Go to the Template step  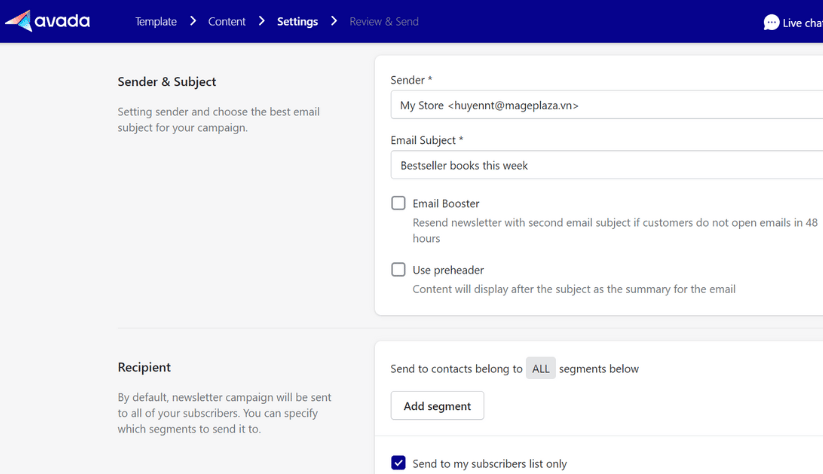tap(156, 22)
